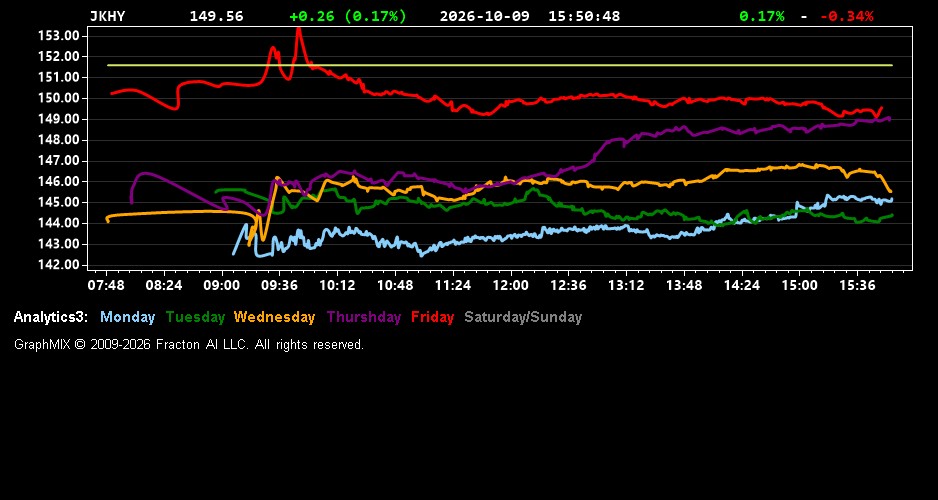Viewport: 938px width, 500px height.
Task: Click the +0.26 (0.17%) change value
Action: tap(348, 16)
